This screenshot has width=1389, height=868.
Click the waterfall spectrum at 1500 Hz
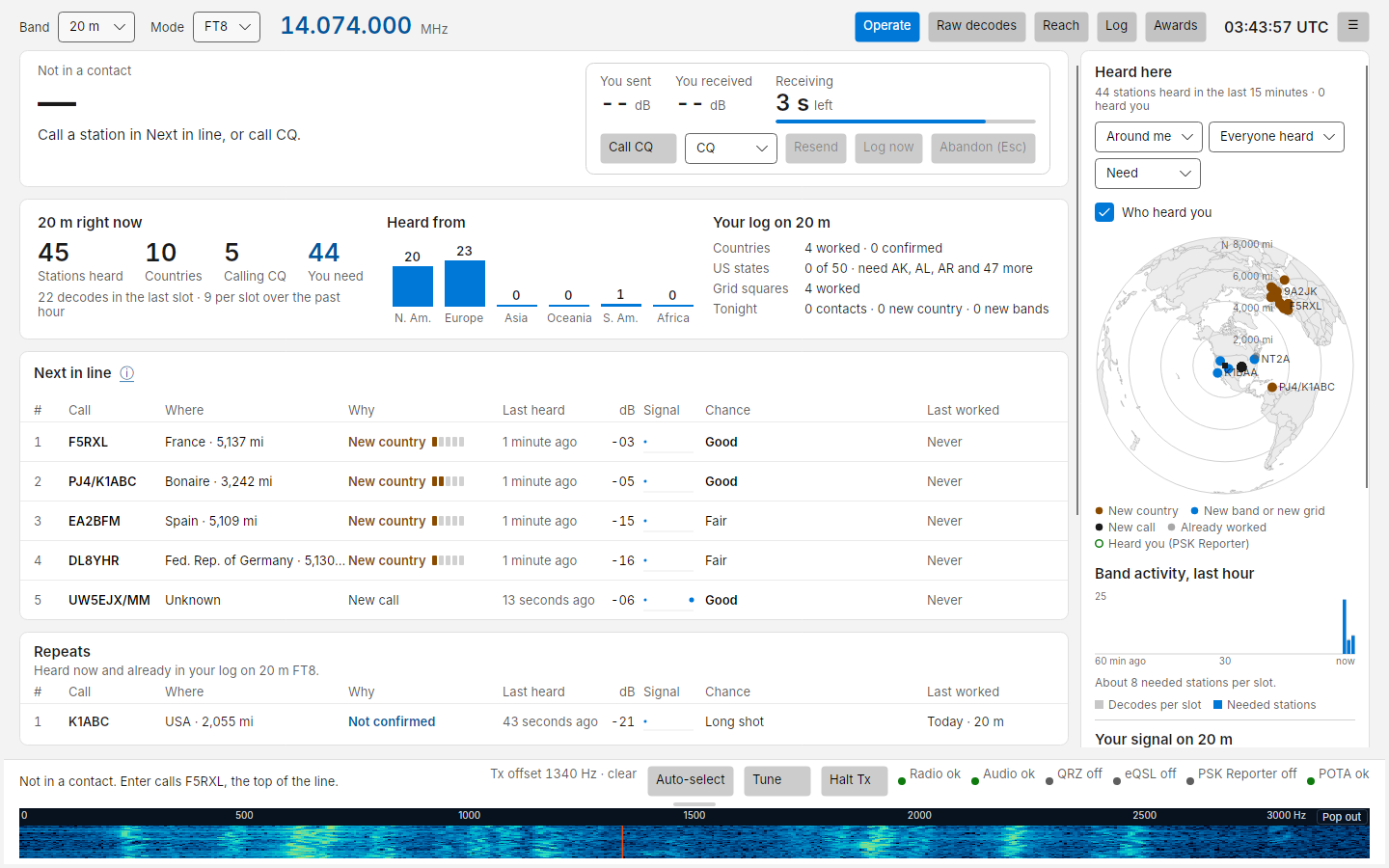coord(694,842)
